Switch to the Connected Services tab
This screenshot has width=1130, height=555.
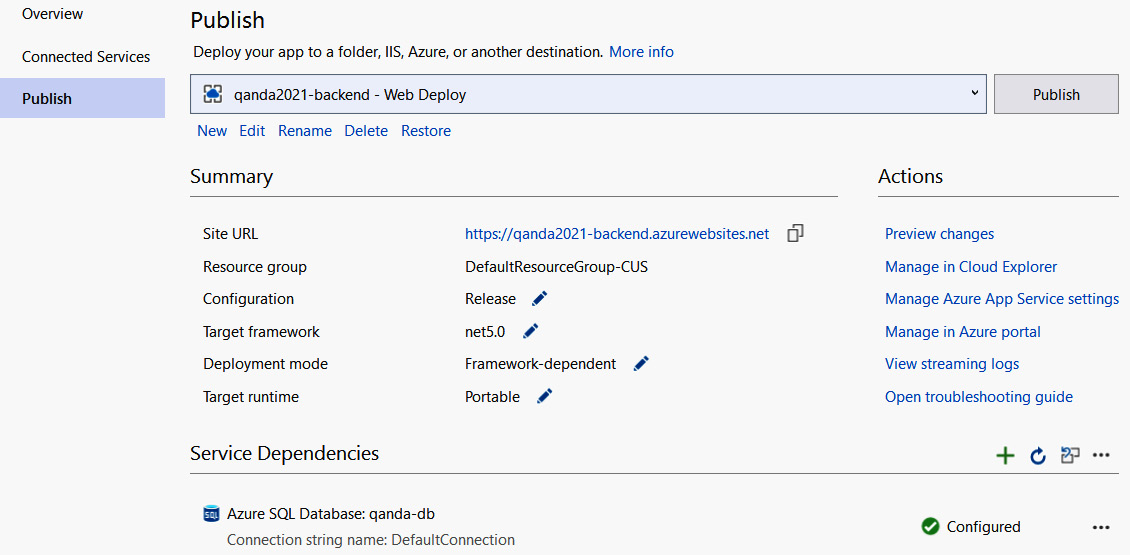[x=86, y=56]
